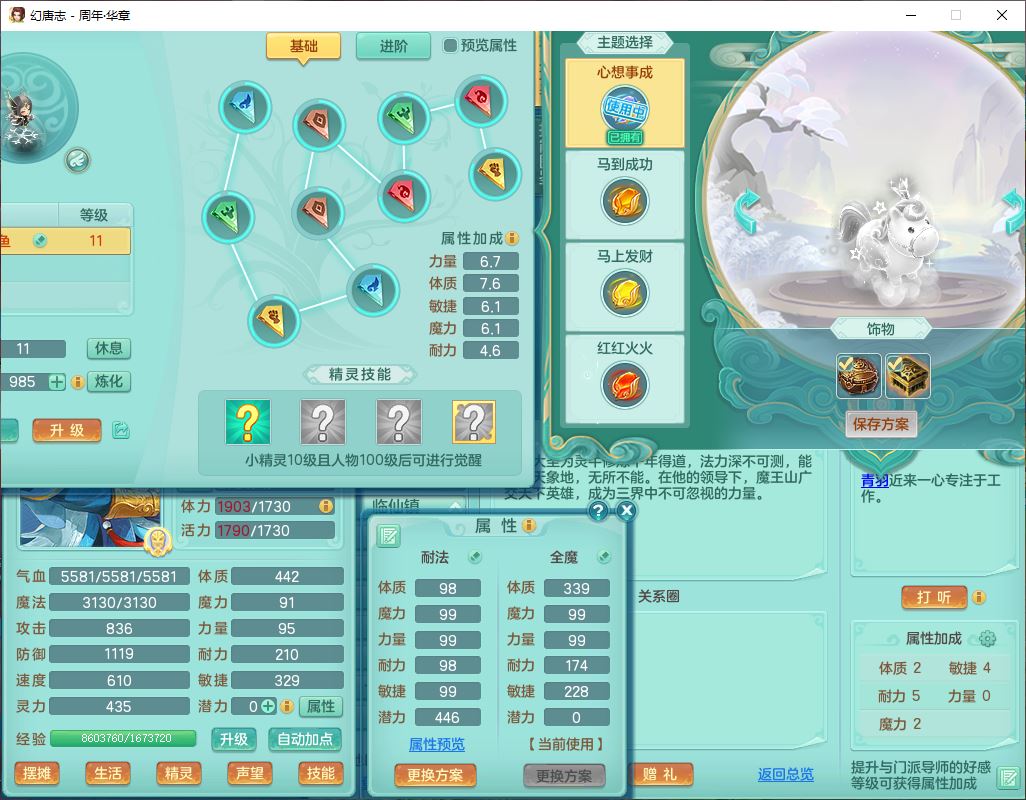The height and width of the screenshot is (800, 1026).
Task: Click the 保存方案 button
Action: pos(881,424)
